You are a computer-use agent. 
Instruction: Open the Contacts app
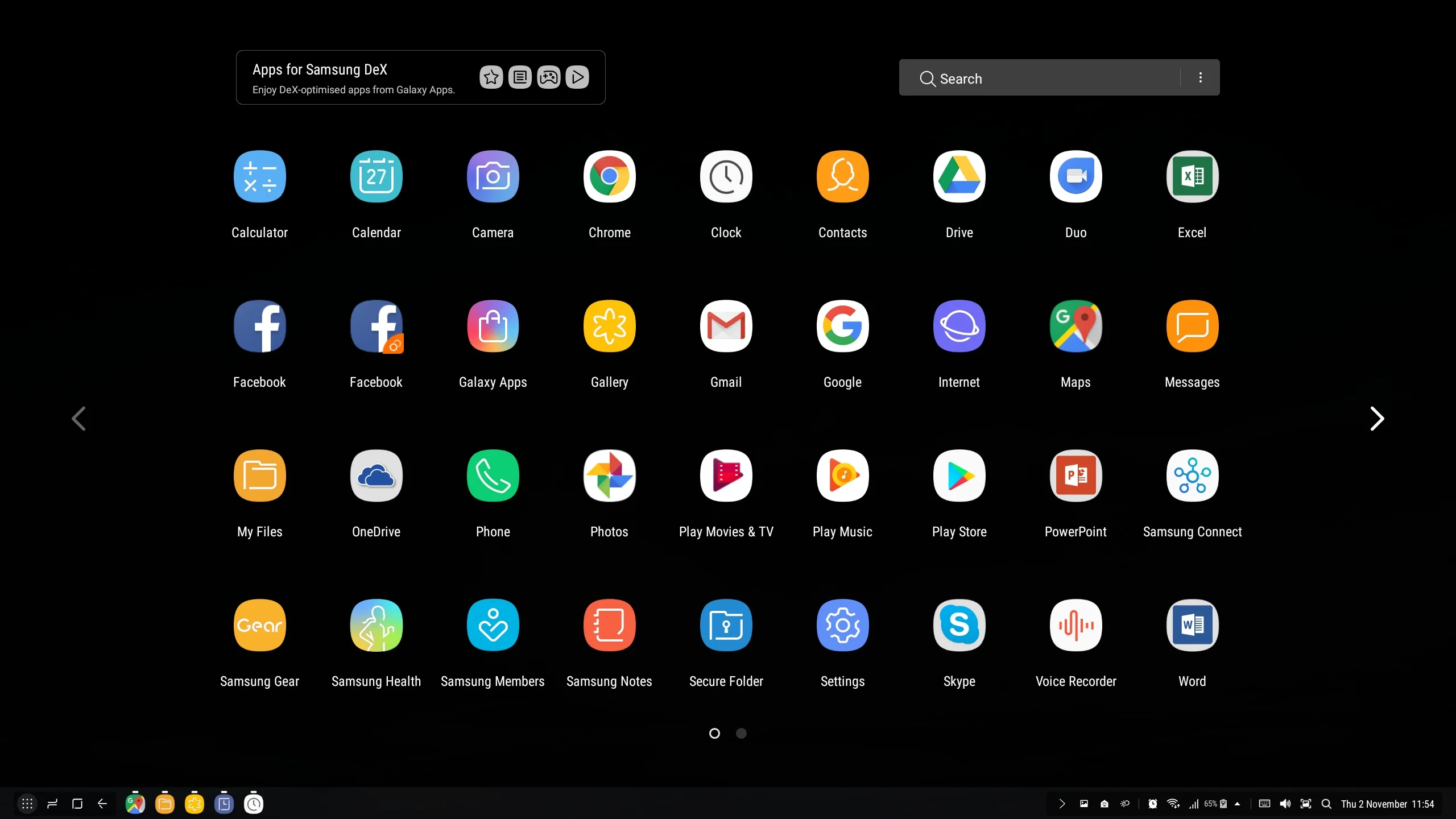[843, 176]
